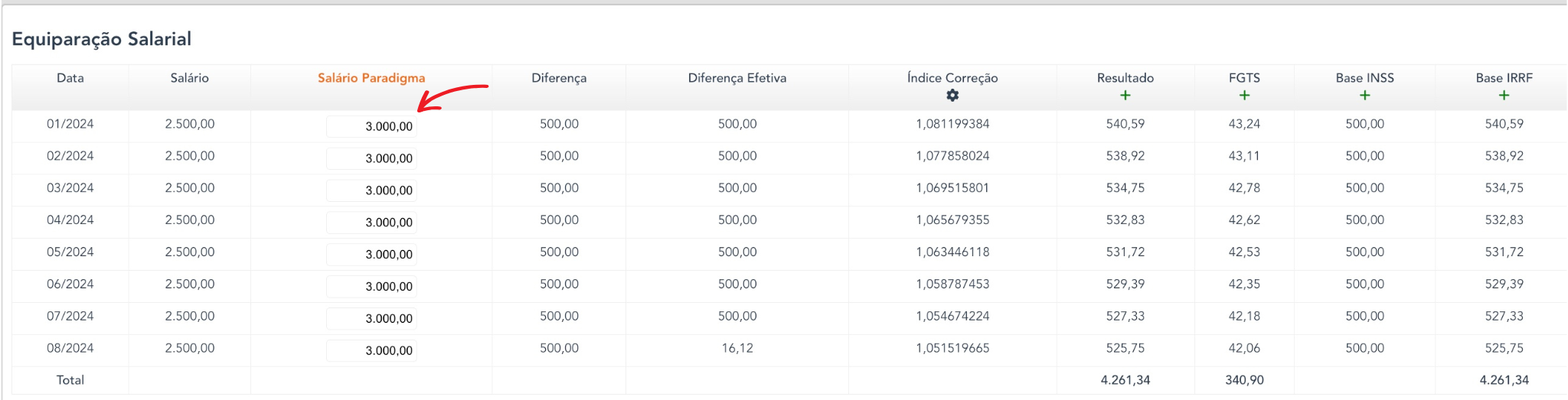Expand the Base INSS plus icon
Screen dimensions: 1568x400
[x=1364, y=96]
